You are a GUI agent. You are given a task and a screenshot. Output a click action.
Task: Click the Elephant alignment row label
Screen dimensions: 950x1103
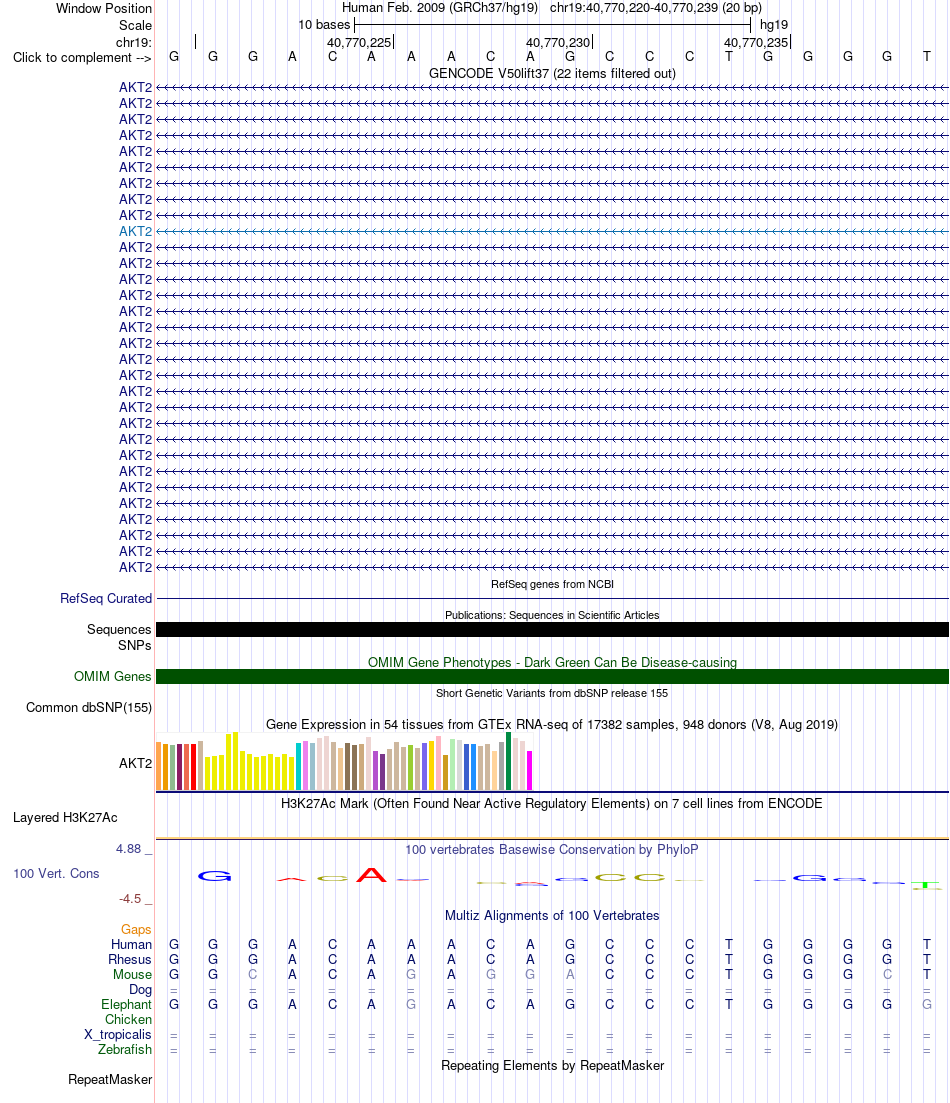126,1005
